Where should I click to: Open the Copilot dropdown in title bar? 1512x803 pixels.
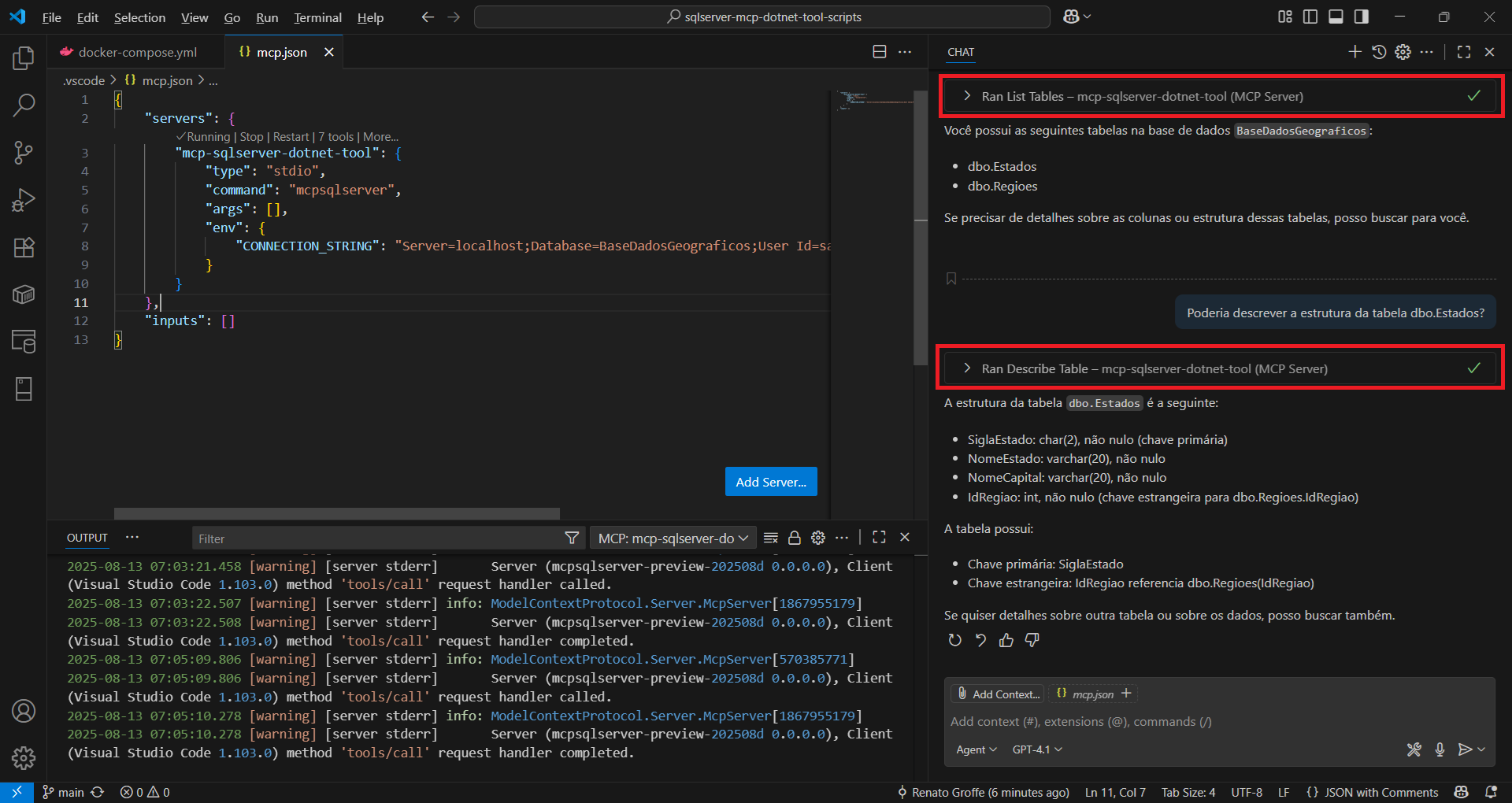(1077, 17)
